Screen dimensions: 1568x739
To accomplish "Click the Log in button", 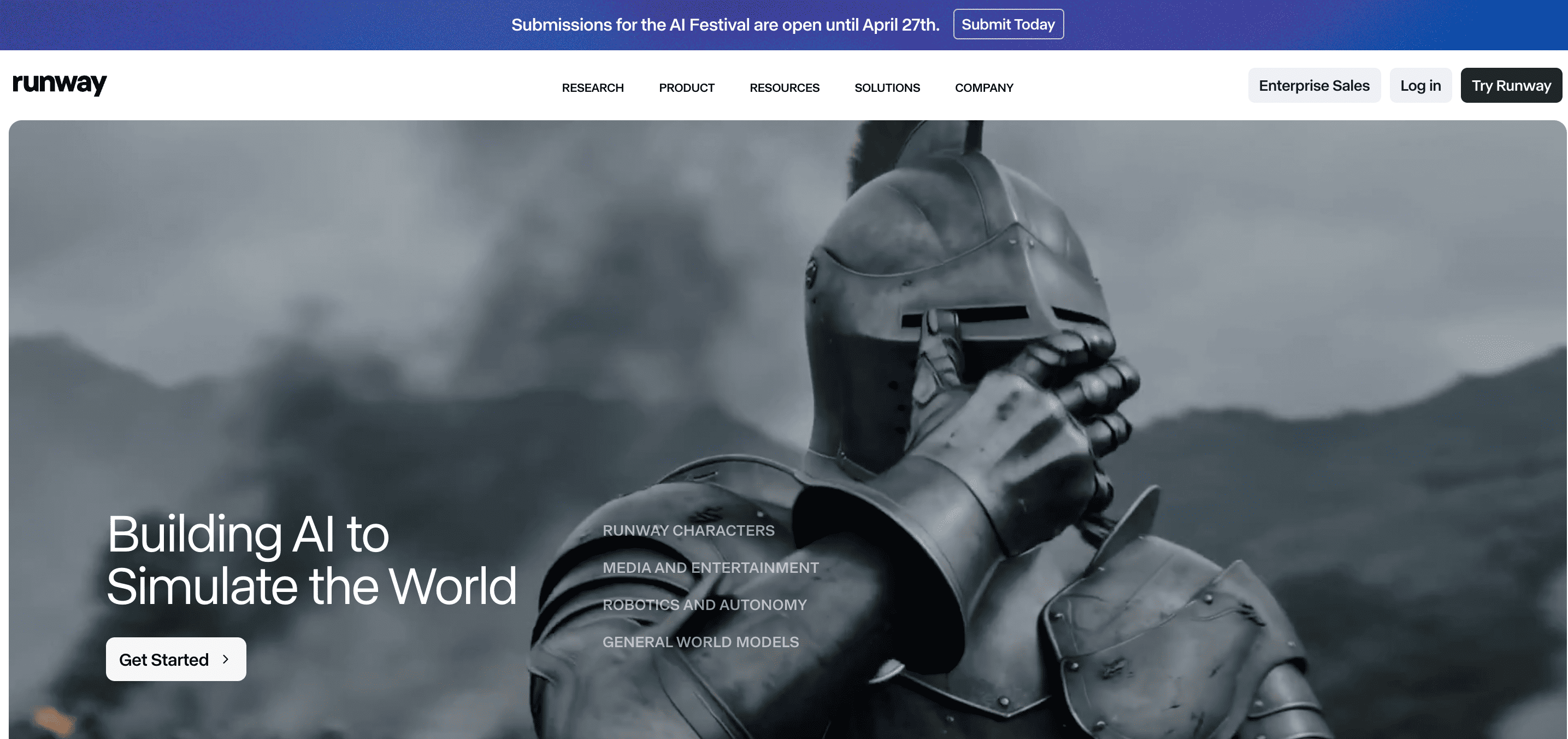I will 1420,86.
